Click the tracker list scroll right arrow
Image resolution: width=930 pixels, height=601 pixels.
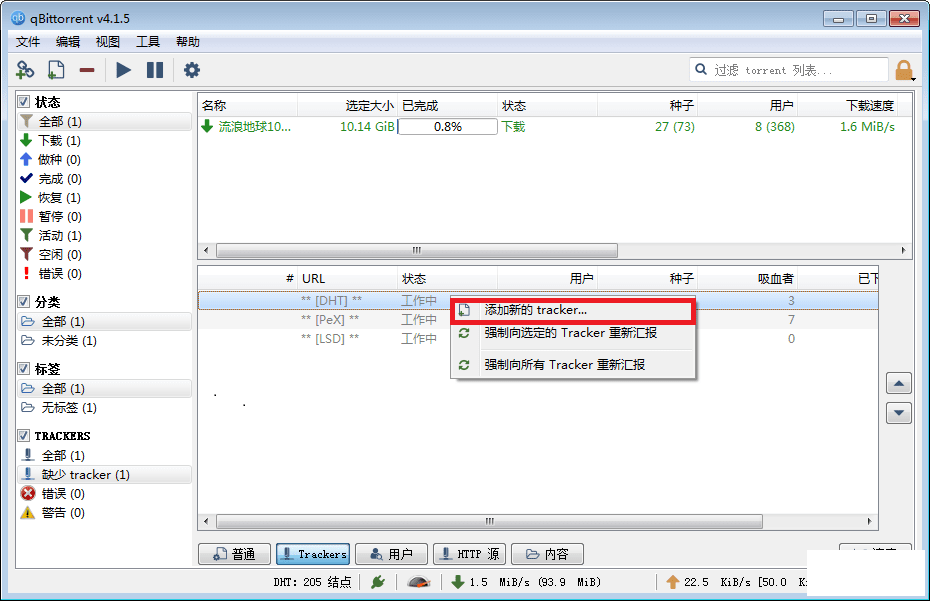pyautogui.click(x=870, y=521)
